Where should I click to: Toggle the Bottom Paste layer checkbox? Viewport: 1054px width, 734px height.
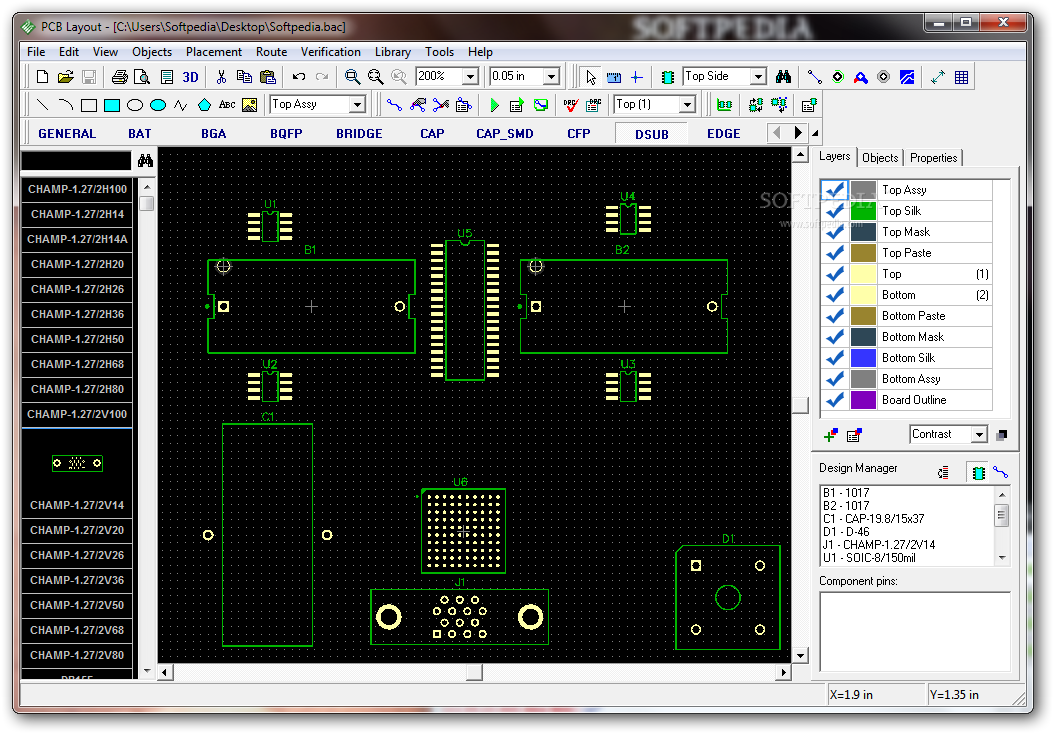(835, 316)
